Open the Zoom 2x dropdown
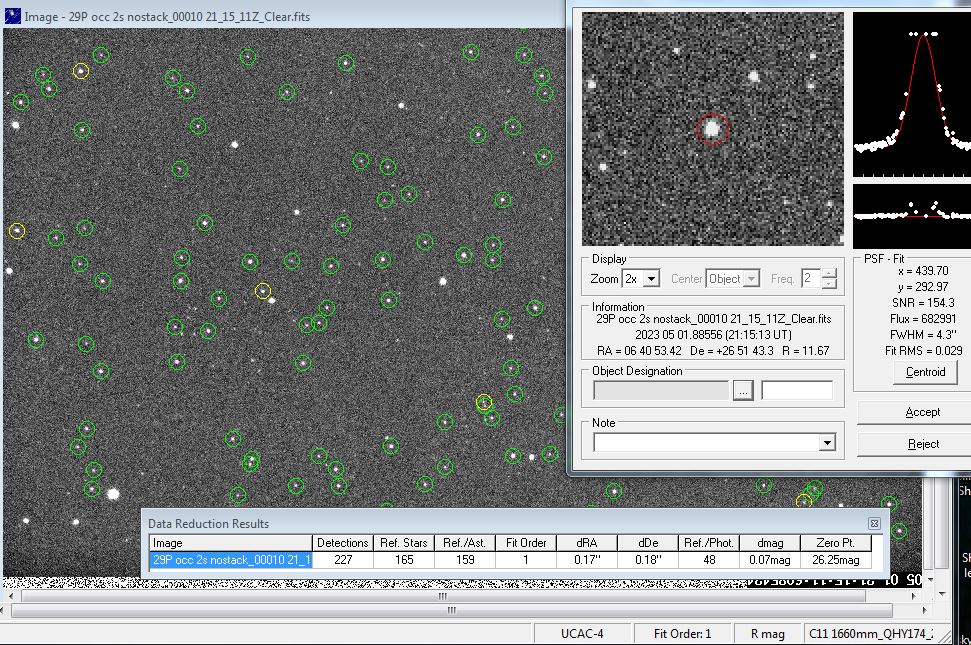971x645 pixels. coord(652,278)
